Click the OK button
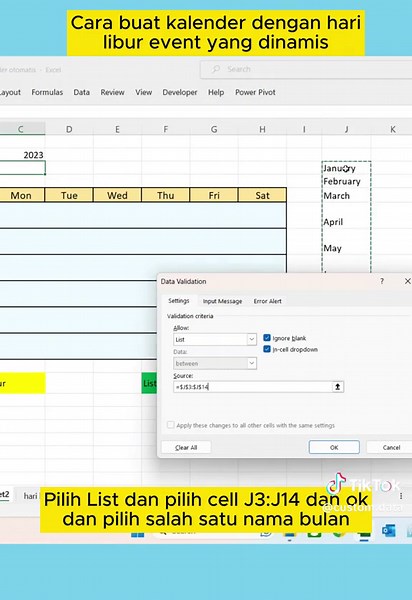Viewport: 412px width, 600px height. click(x=334, y=447)
